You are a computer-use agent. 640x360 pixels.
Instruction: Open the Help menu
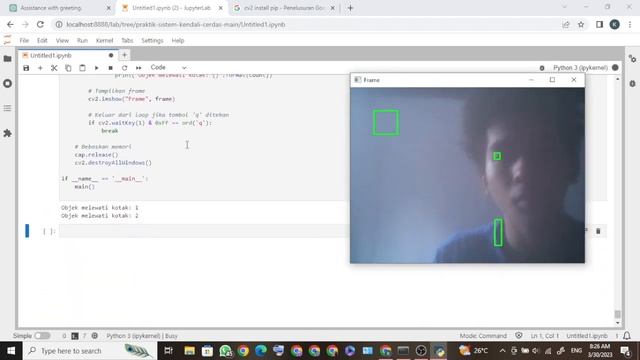178,40
